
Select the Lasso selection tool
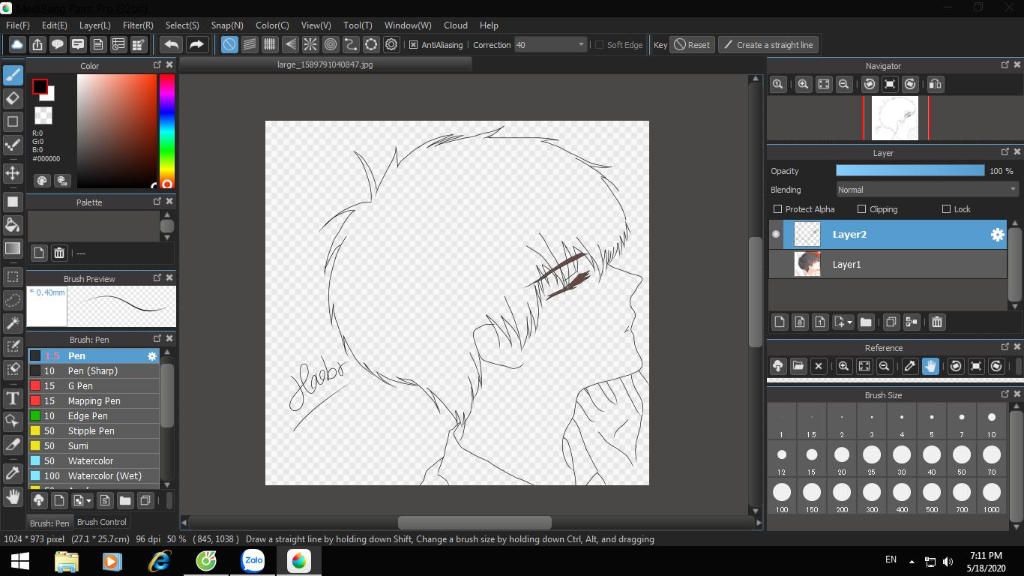pos(12,300)
